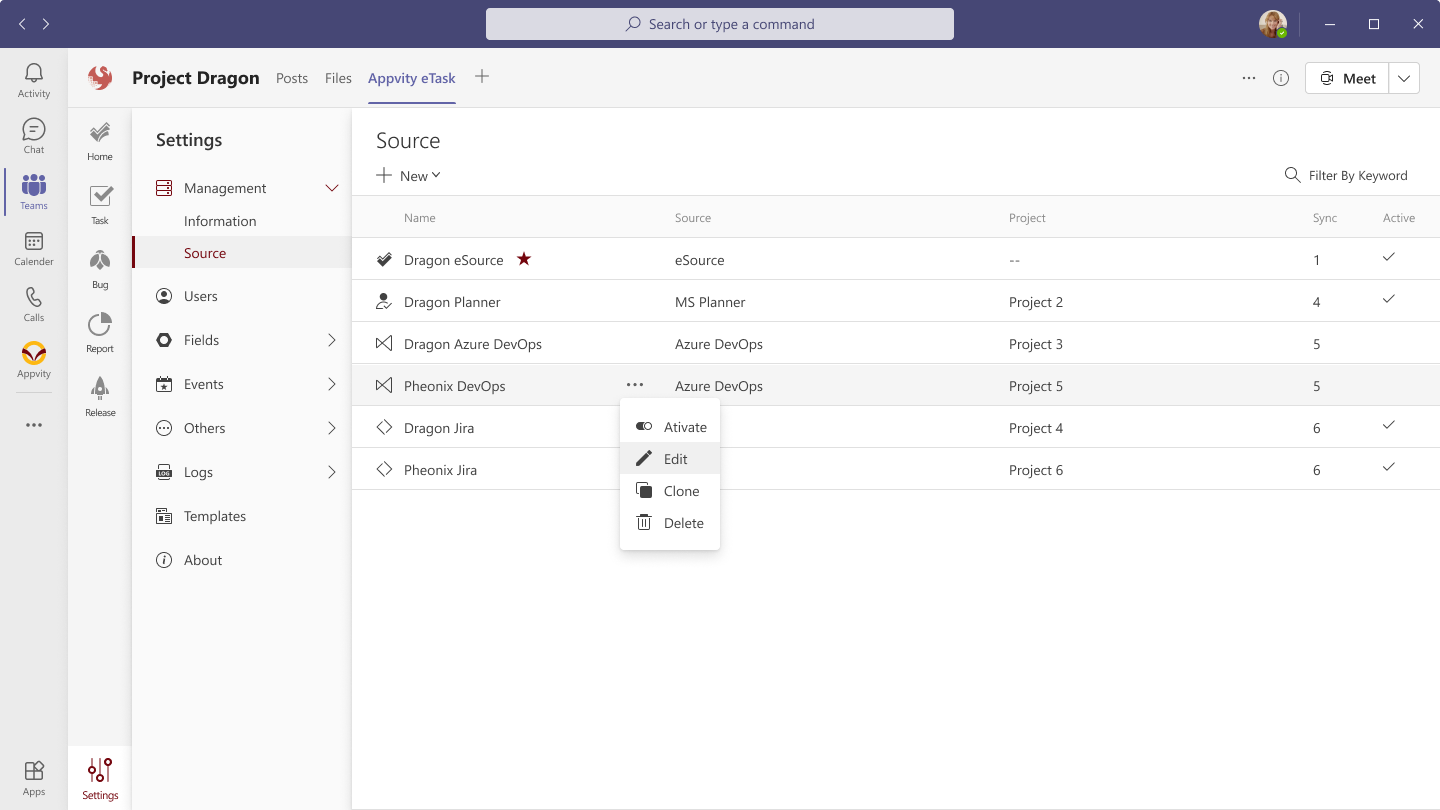Go to the Release rocket icon
Image resolution: width=1440 pixels, height=810 pixels.
pos(100,397)
